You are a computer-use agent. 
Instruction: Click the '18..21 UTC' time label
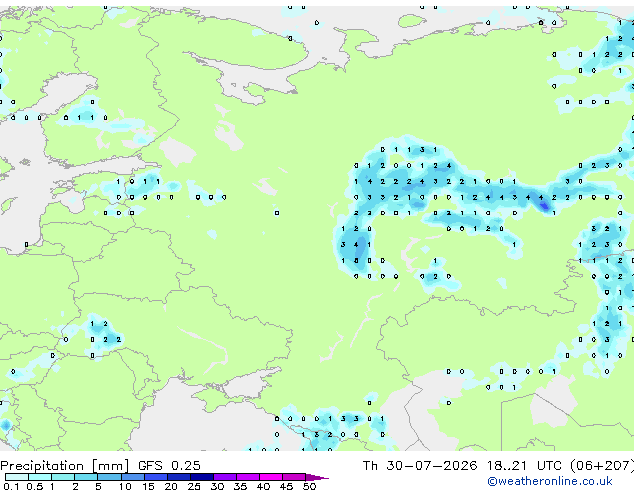pos(524,466)
